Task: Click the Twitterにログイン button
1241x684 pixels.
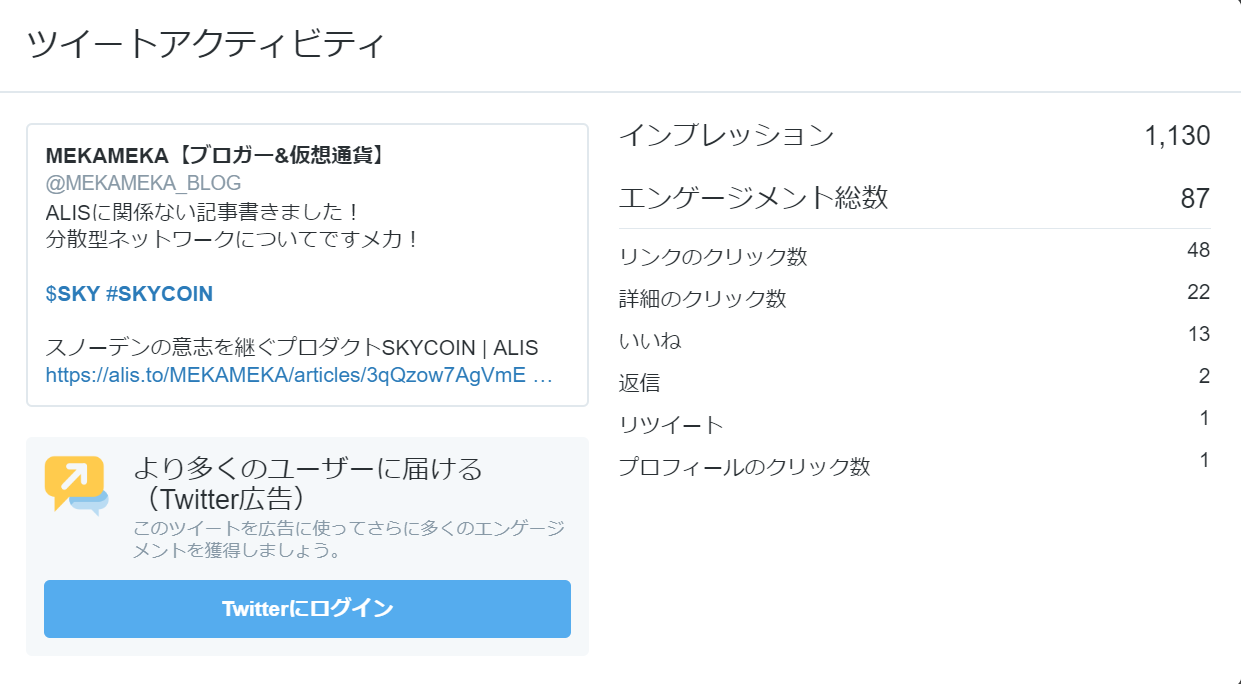Action: (307, 608)
